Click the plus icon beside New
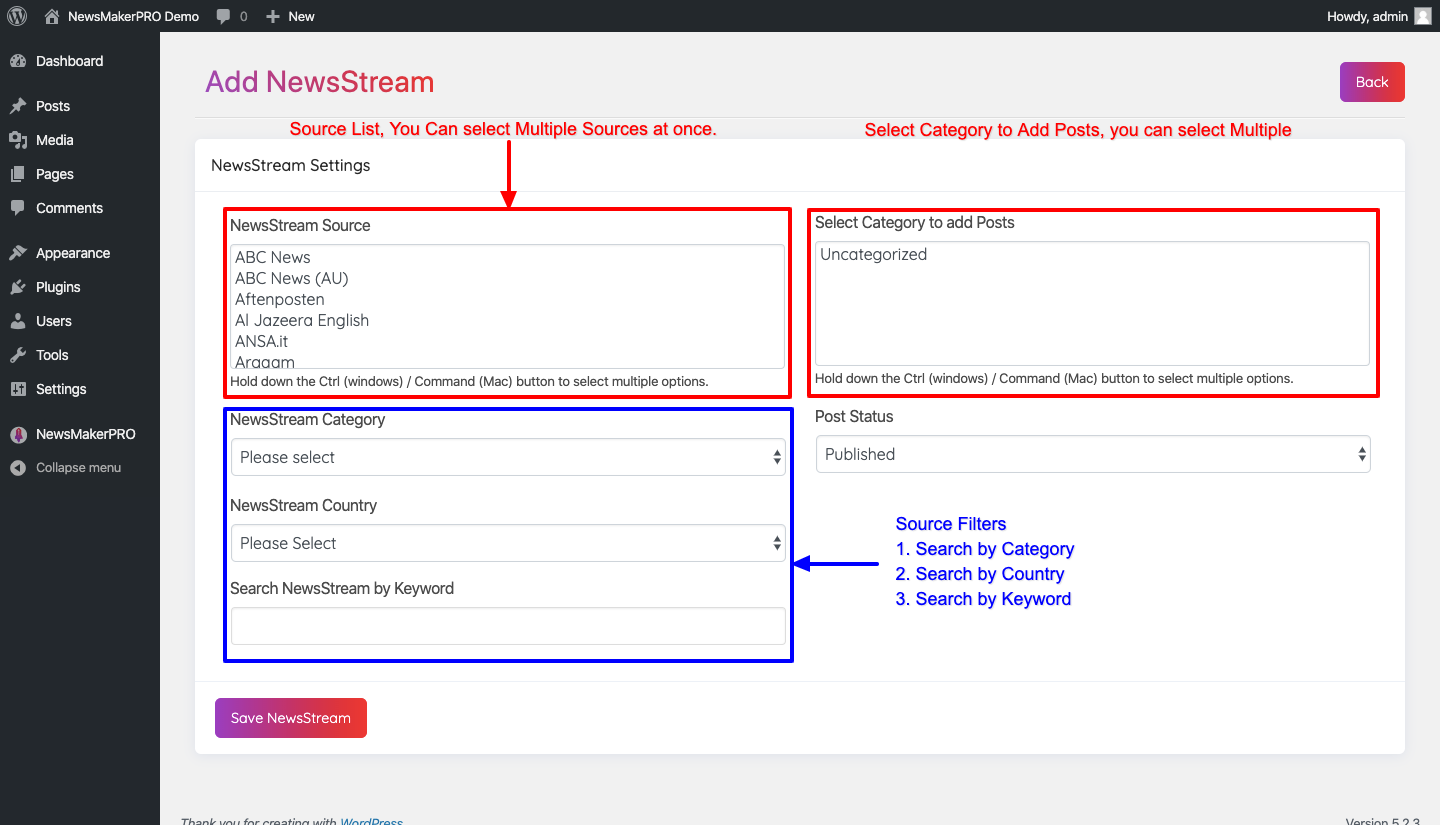 click(273, 16)
